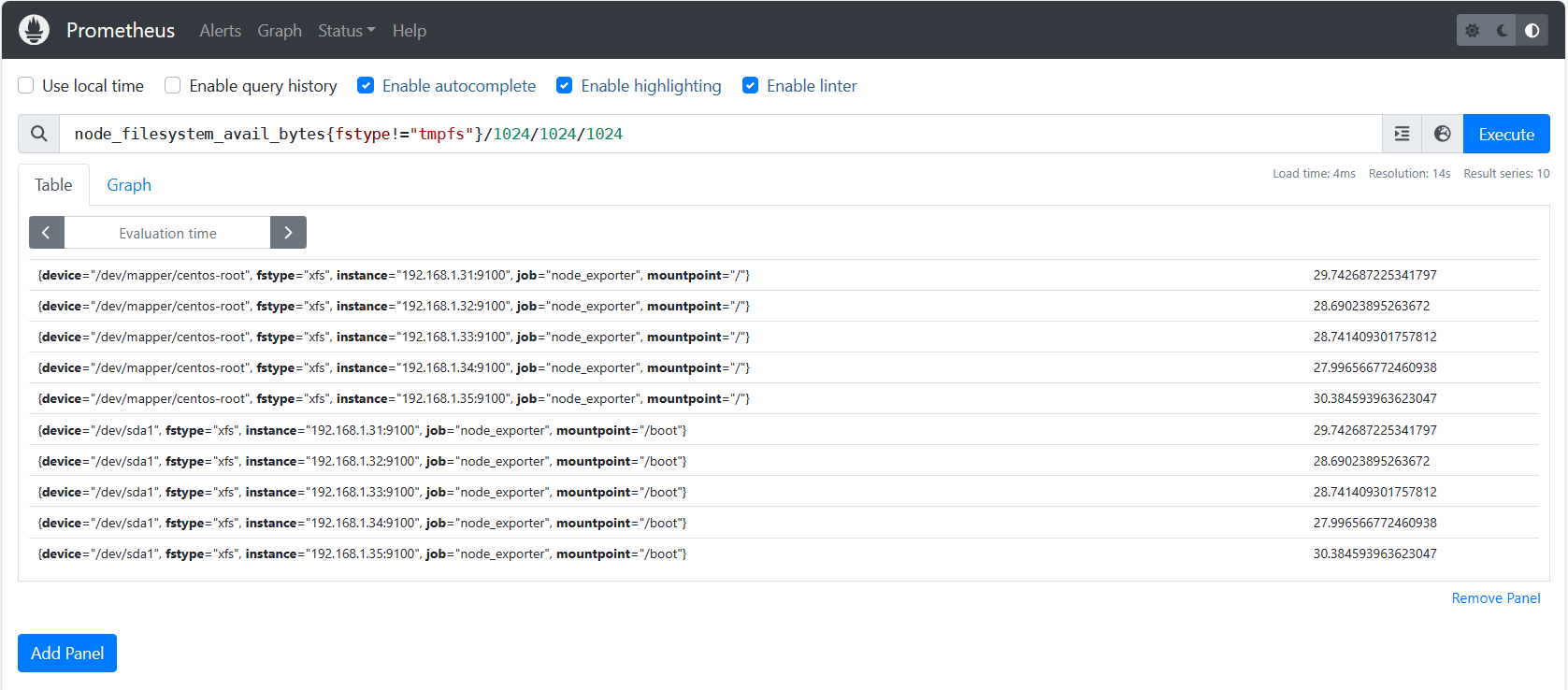Click the search magnifier icon beside query

click(39, 134)
